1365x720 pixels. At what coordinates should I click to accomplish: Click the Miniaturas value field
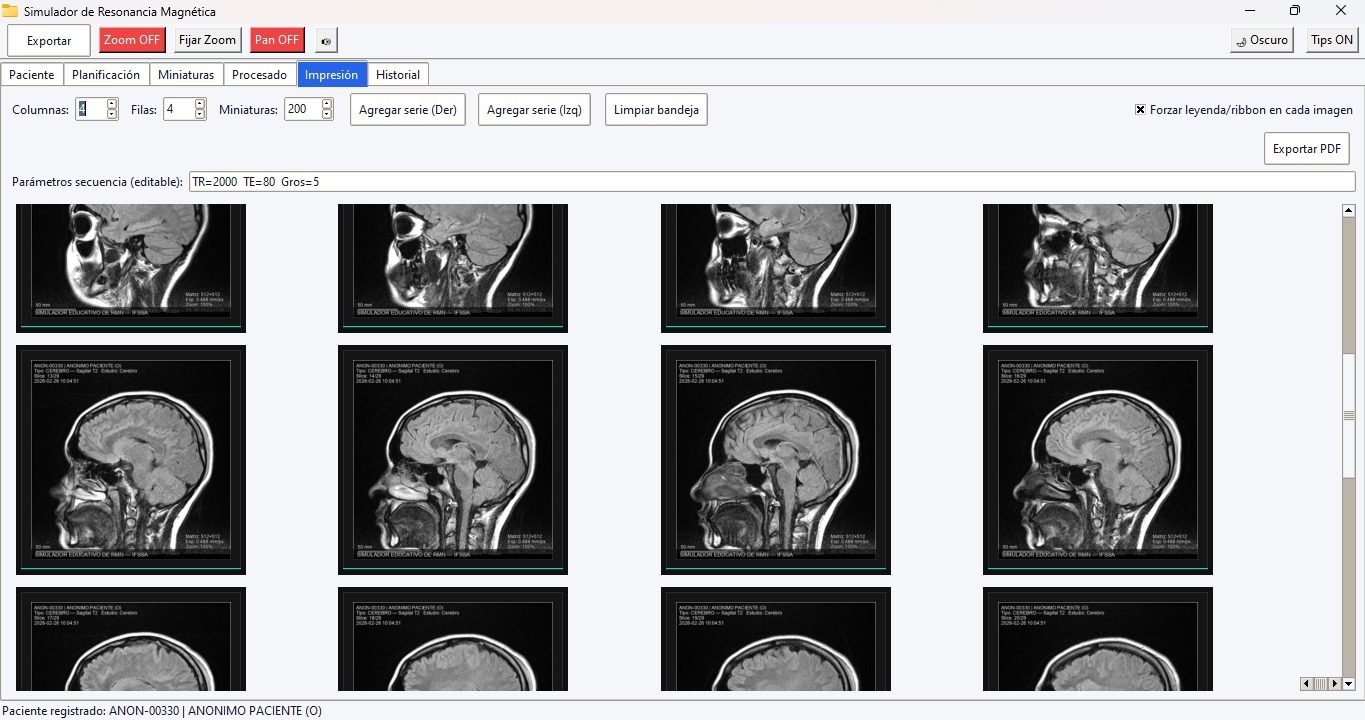pos(302,109)
